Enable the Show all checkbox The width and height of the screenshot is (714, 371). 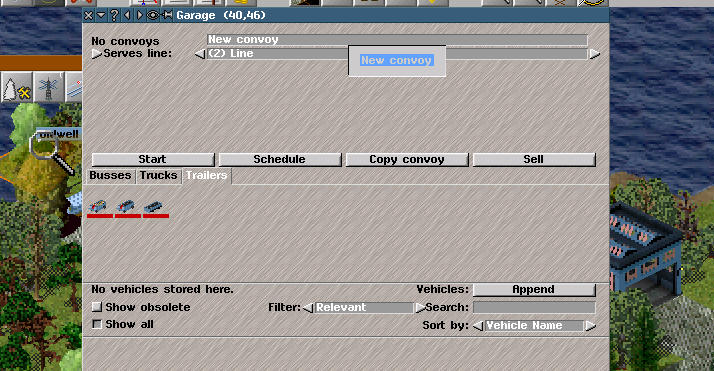coord(97,324)
